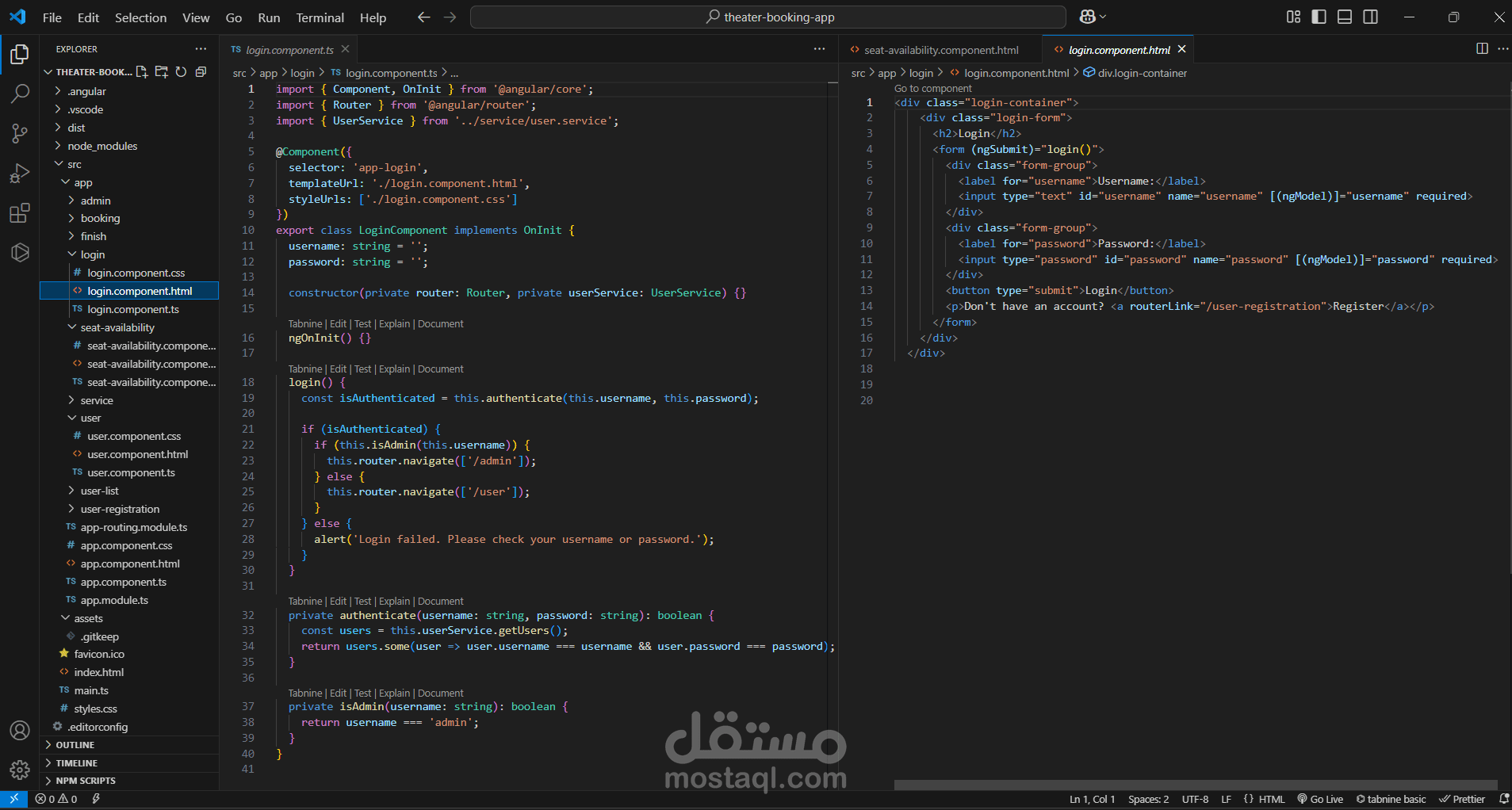Click Go Live in status bar

click(x=1320, y=799)
